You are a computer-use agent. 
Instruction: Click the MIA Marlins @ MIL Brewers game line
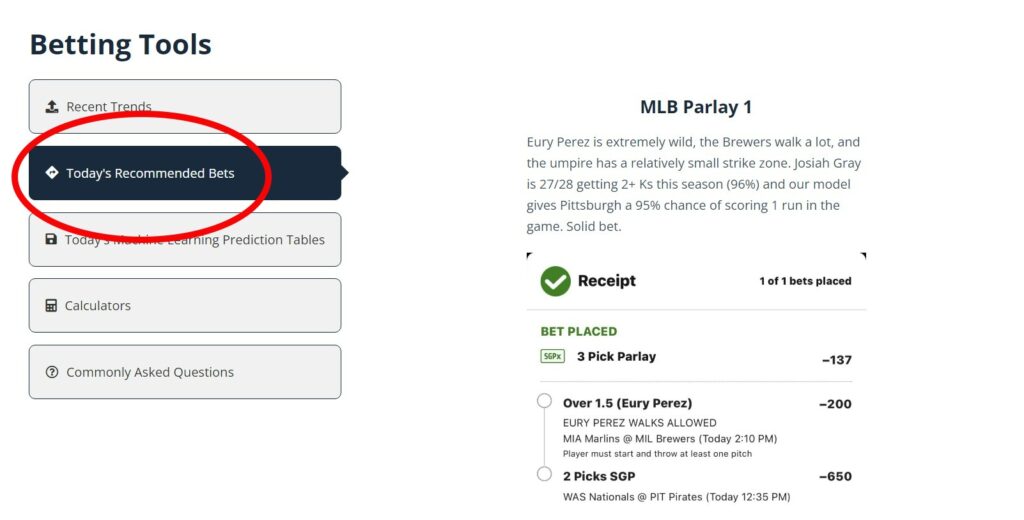669,438
